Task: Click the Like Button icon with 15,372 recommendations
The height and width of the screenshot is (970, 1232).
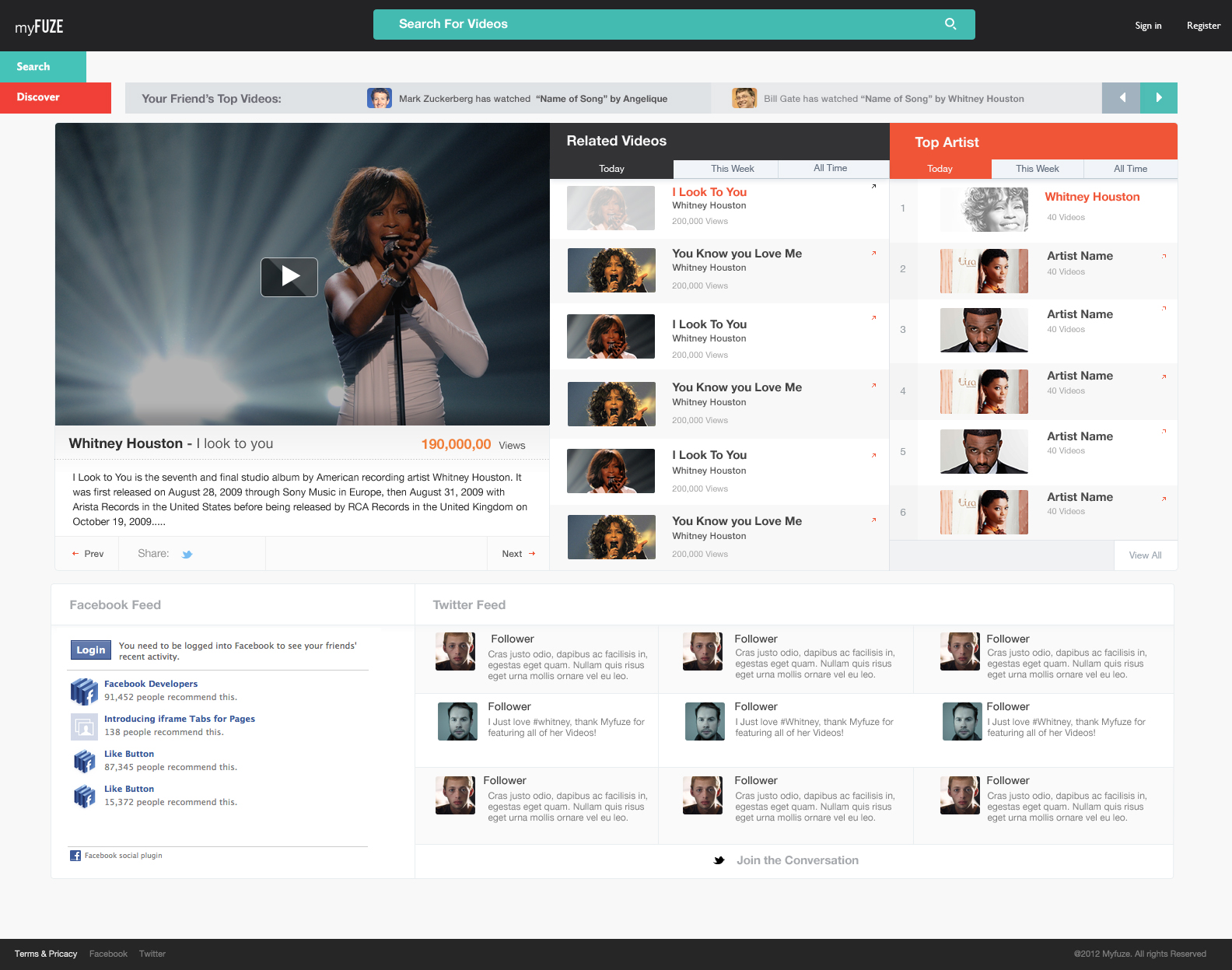Action: [84, 796]
